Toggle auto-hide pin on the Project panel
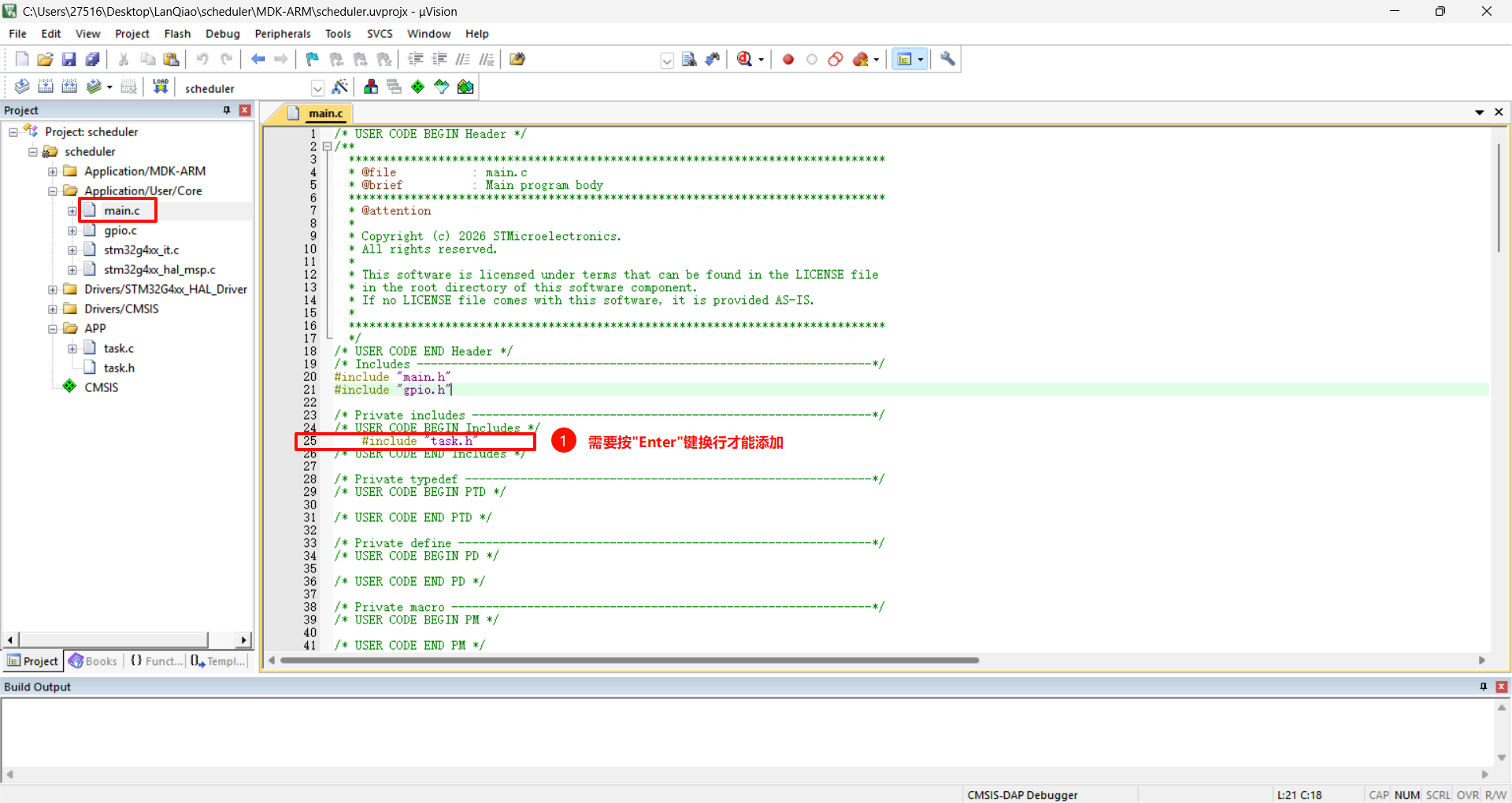The height and width of the screenshot is (803, 1512). pos(227,110)
